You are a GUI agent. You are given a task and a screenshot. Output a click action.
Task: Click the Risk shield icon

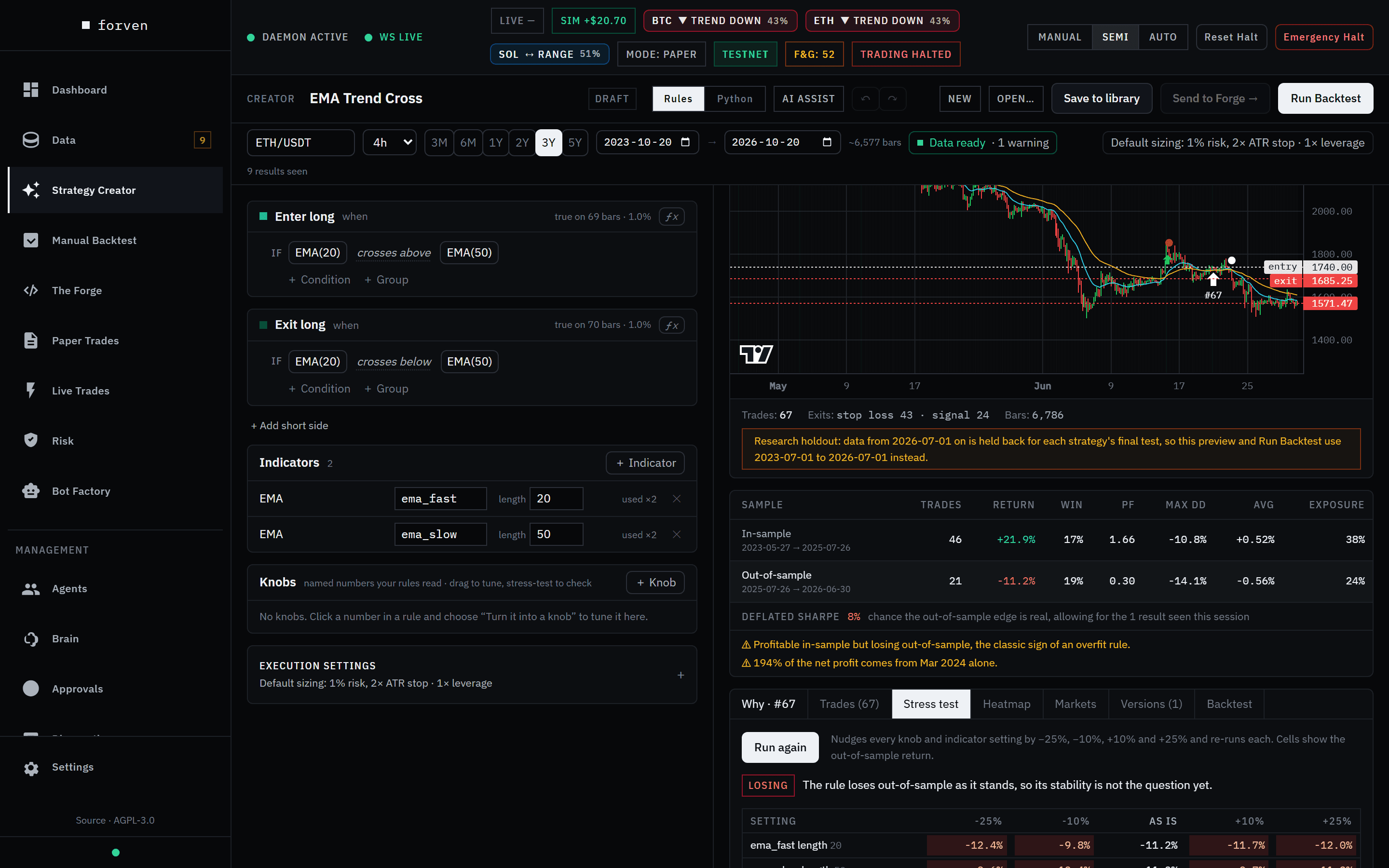click(31, 440)
